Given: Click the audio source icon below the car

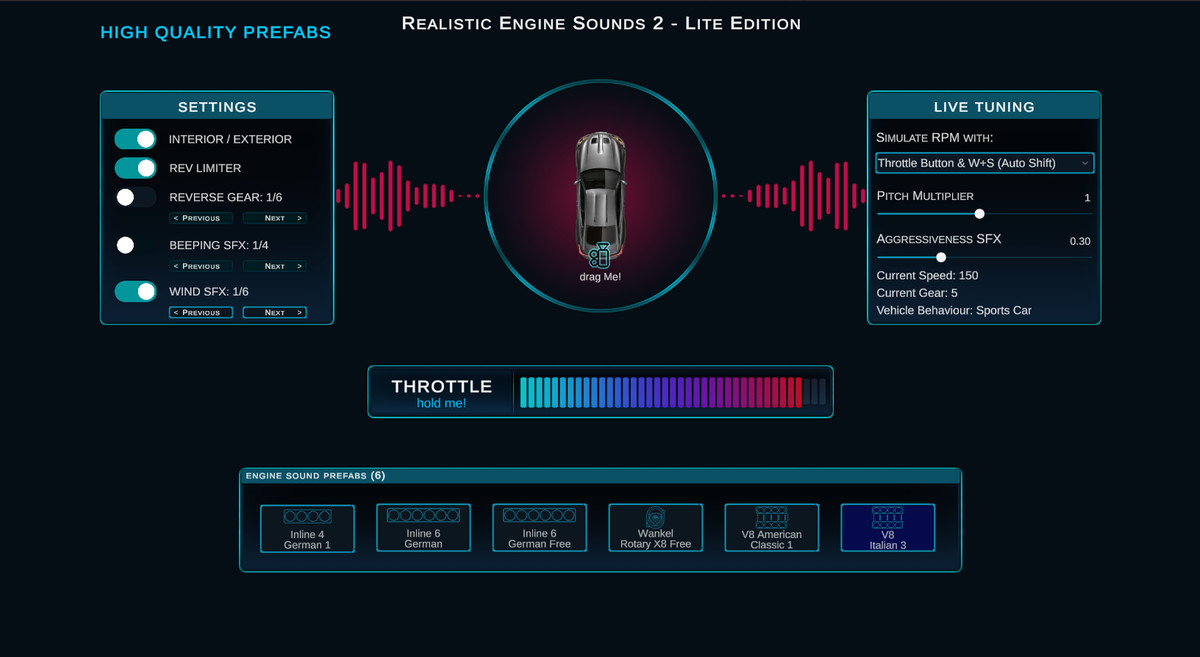Looking at the screenshot, I should (600, 255).
